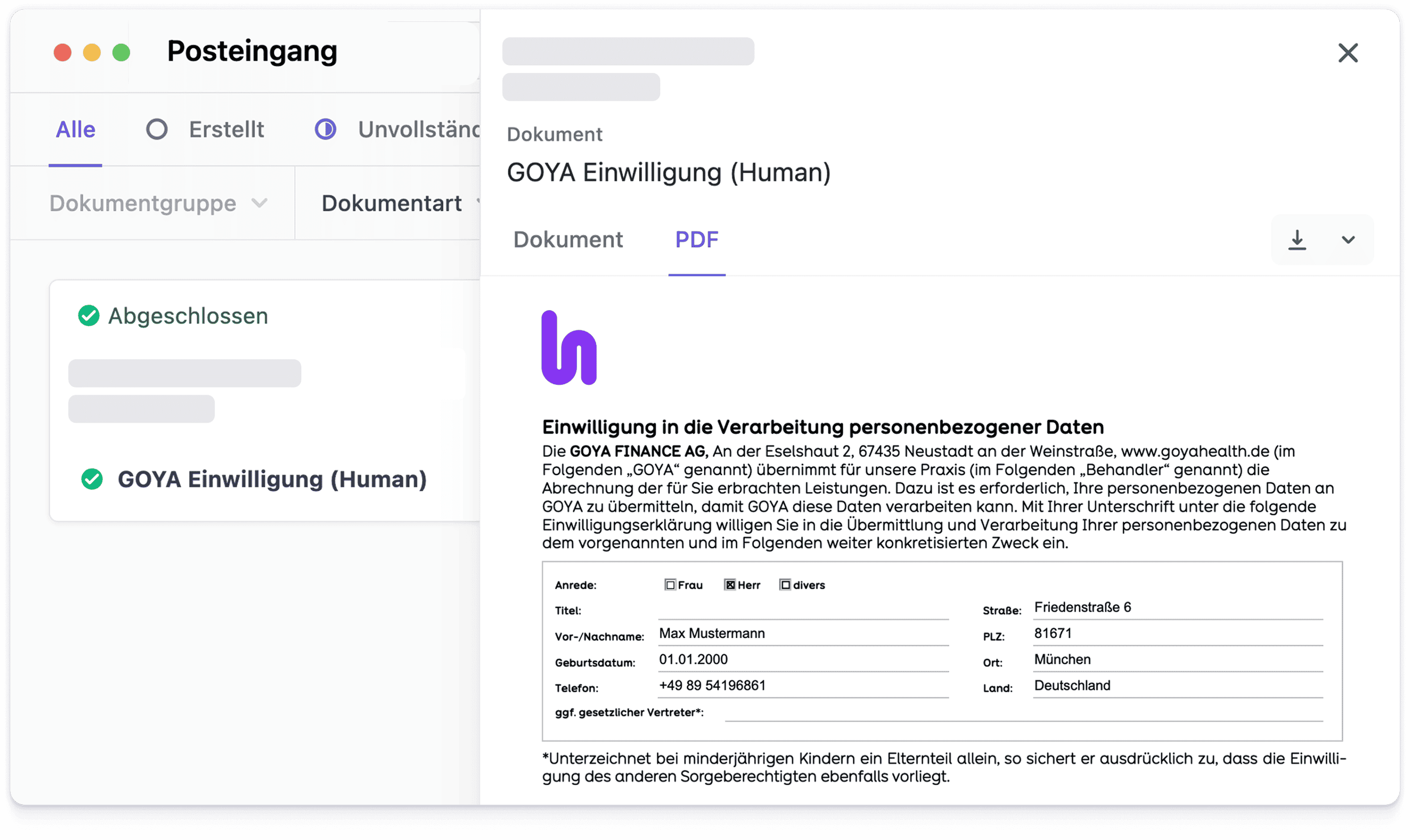Click the half-filled icon beside Unvollständig

coord(325,129)
